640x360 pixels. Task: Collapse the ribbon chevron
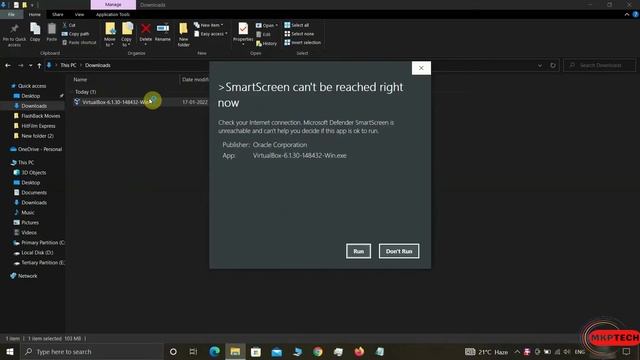click(627, 15)
